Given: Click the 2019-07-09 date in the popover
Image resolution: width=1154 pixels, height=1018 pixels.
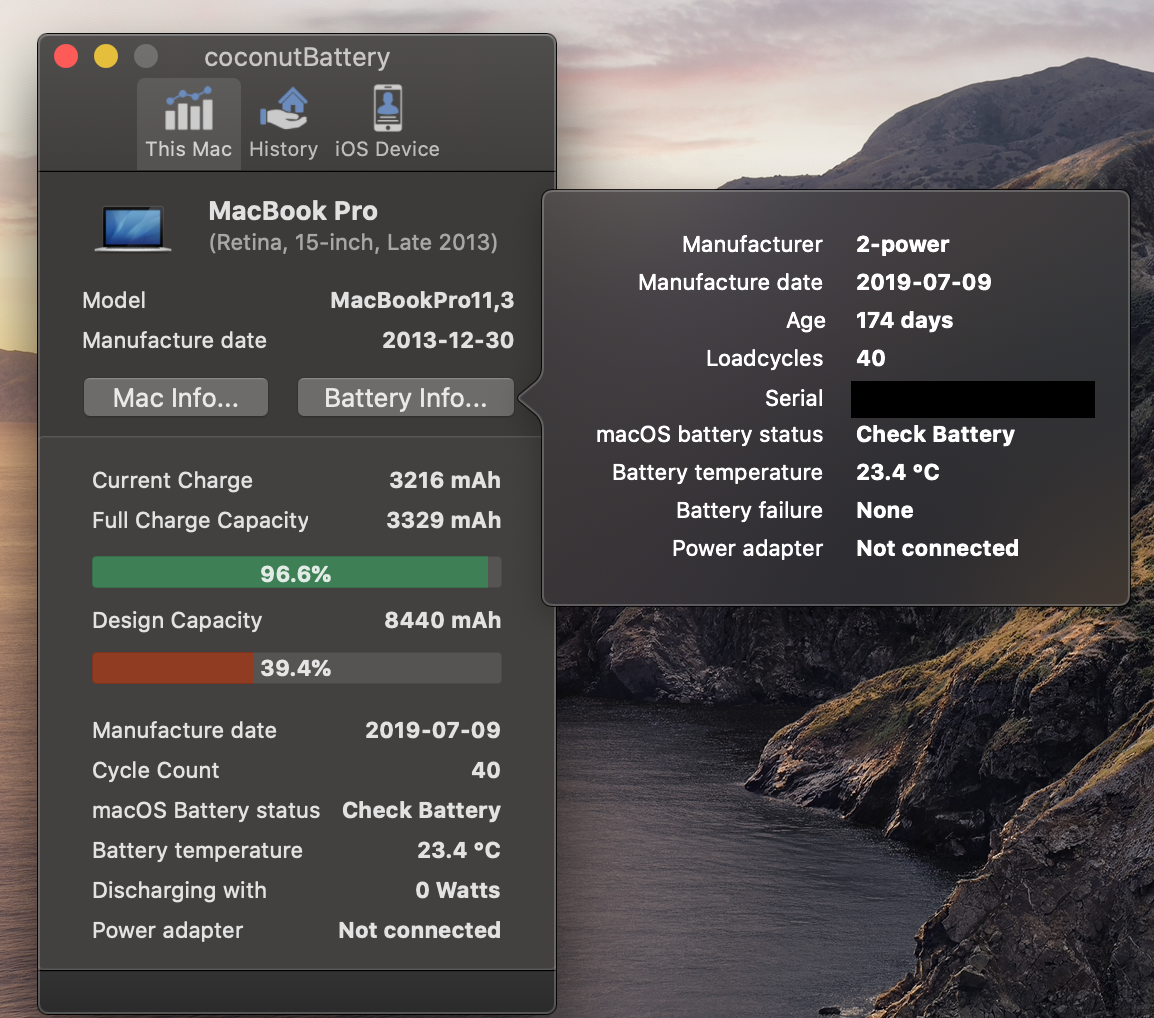Looking at the screenshot, I should coord(924,282).
